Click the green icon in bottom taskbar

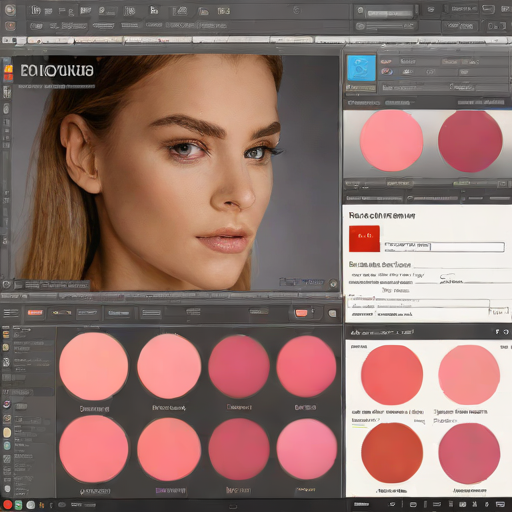[x=19, y=505]
